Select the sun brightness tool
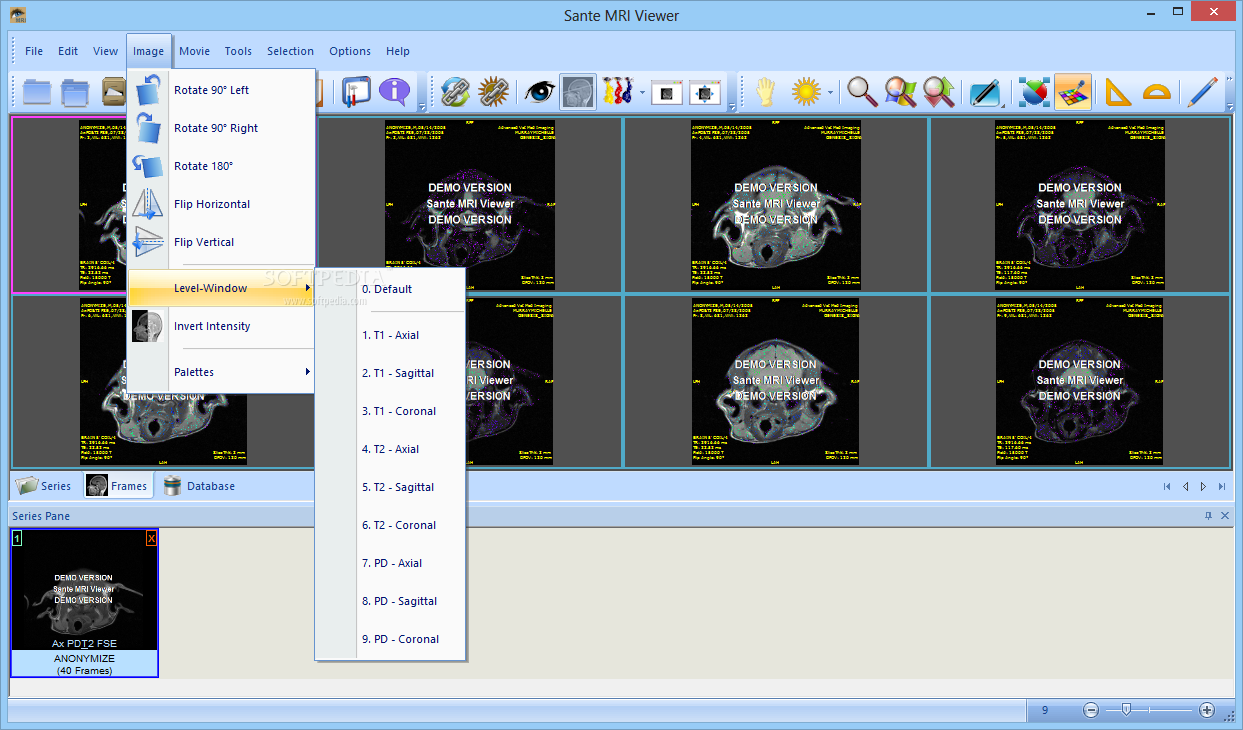Viewport: 1243px width, 730px height. click(x=806, y=92)
